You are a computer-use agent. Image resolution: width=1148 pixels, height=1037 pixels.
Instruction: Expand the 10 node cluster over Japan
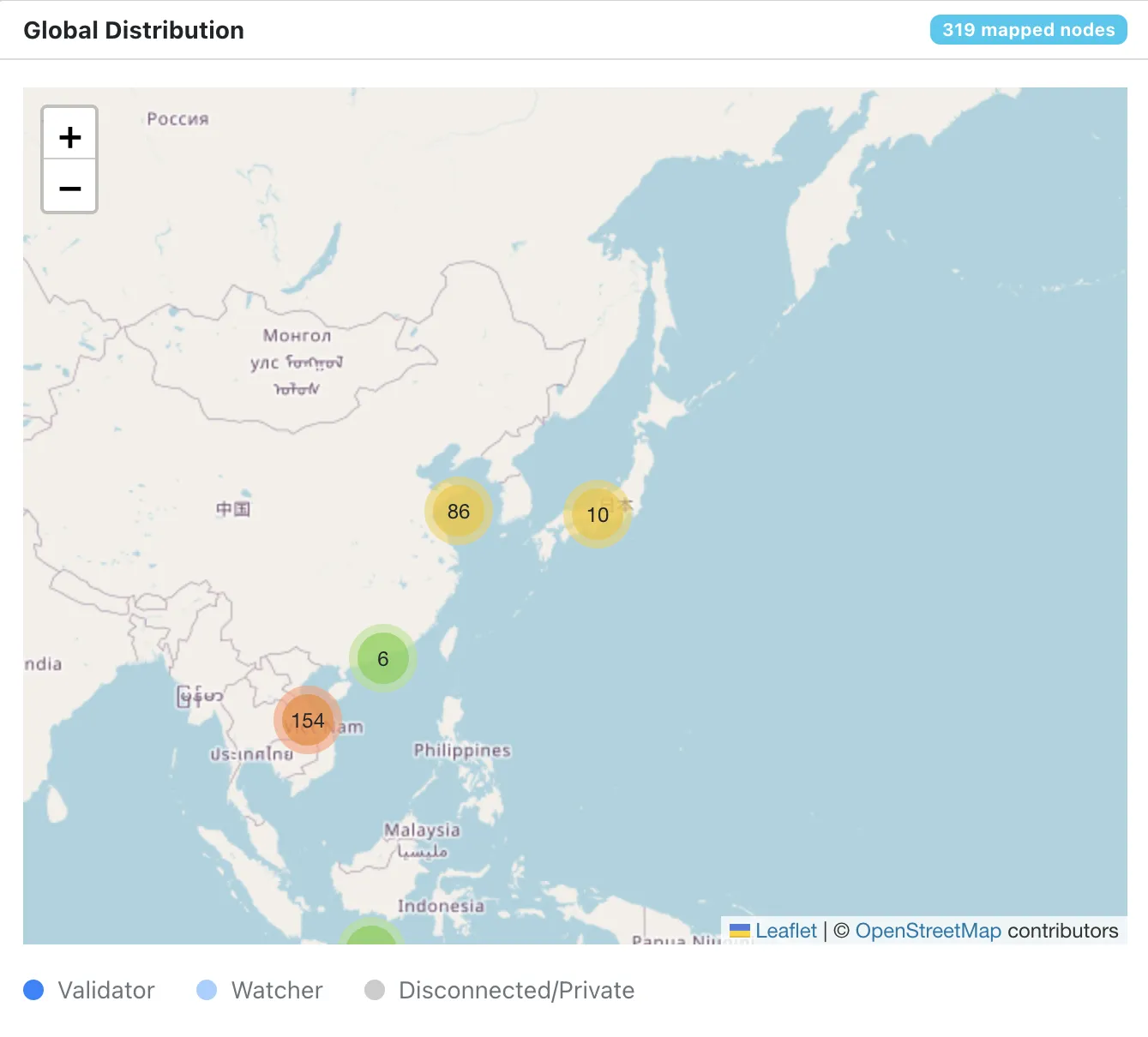pos(598,515)
